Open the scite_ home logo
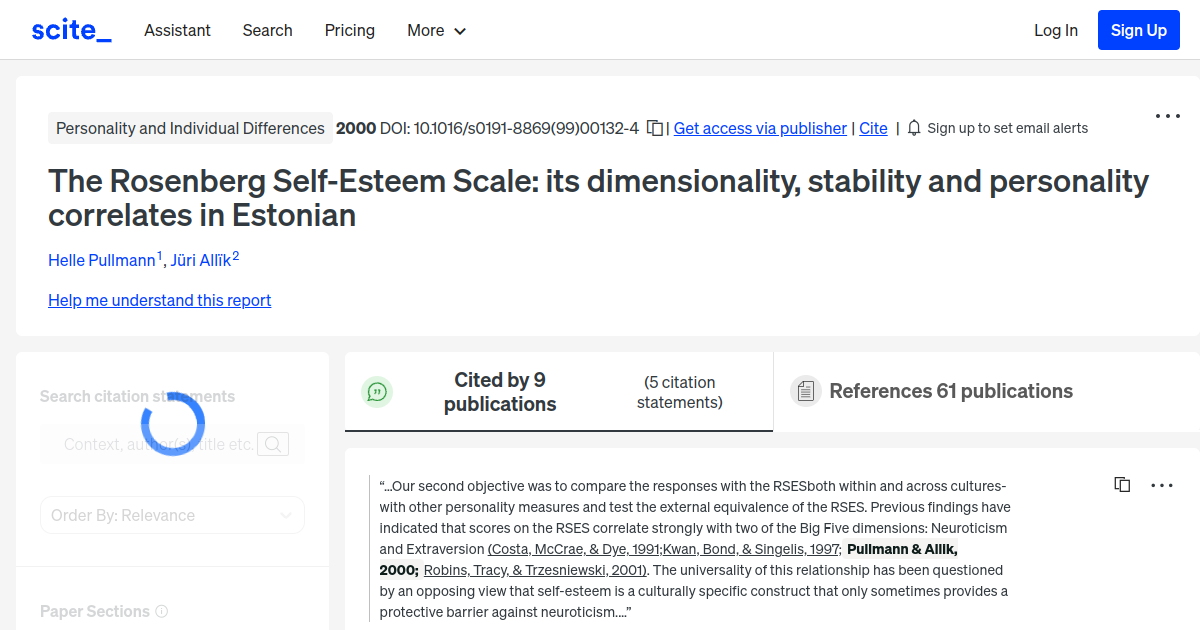This screenshot has width=1200, height=630. [70, 29]
